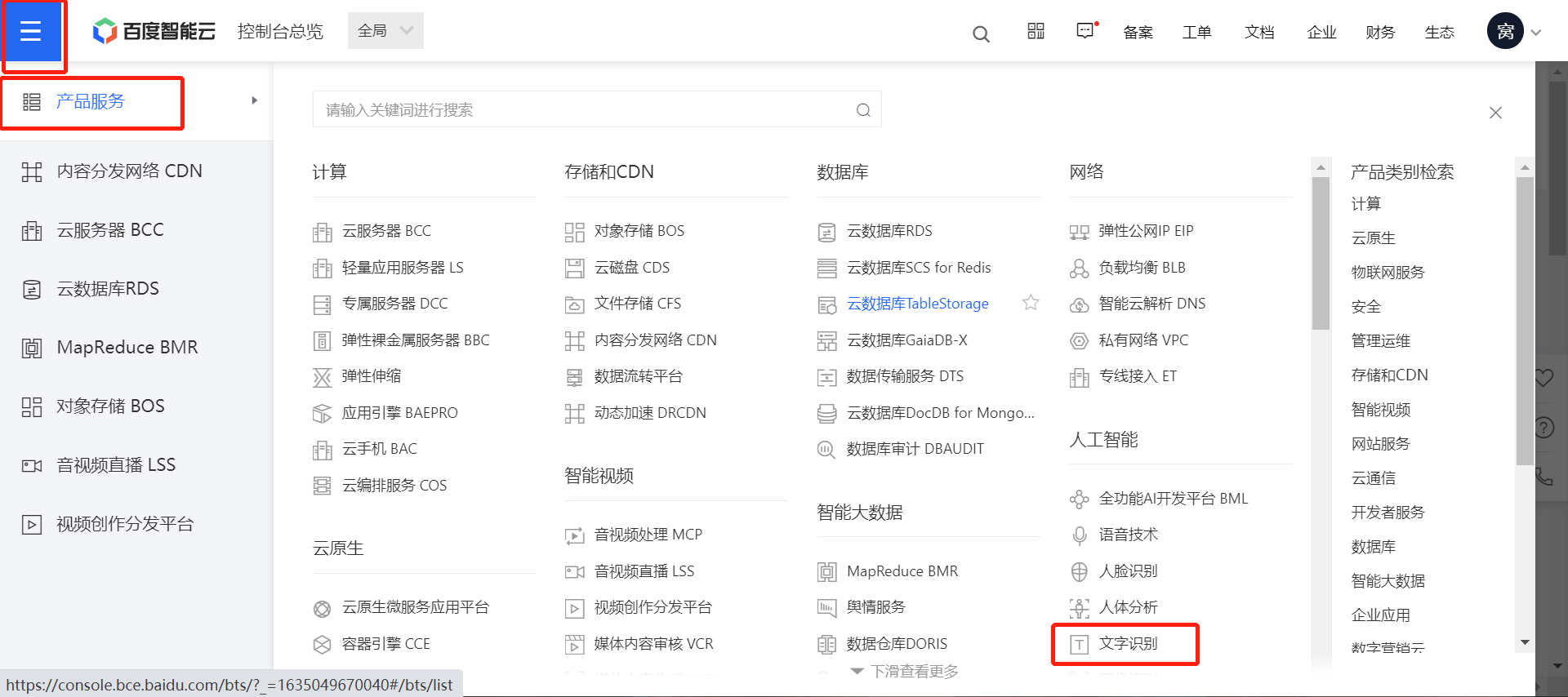Open 生态 in the top navigation

tap(1439, 32)
